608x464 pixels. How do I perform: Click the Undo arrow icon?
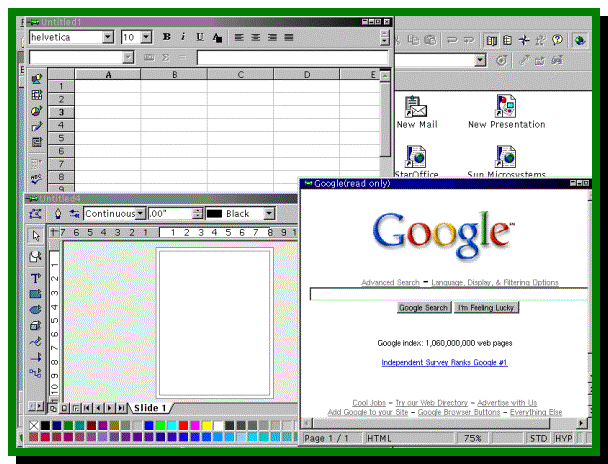[451, 40]
